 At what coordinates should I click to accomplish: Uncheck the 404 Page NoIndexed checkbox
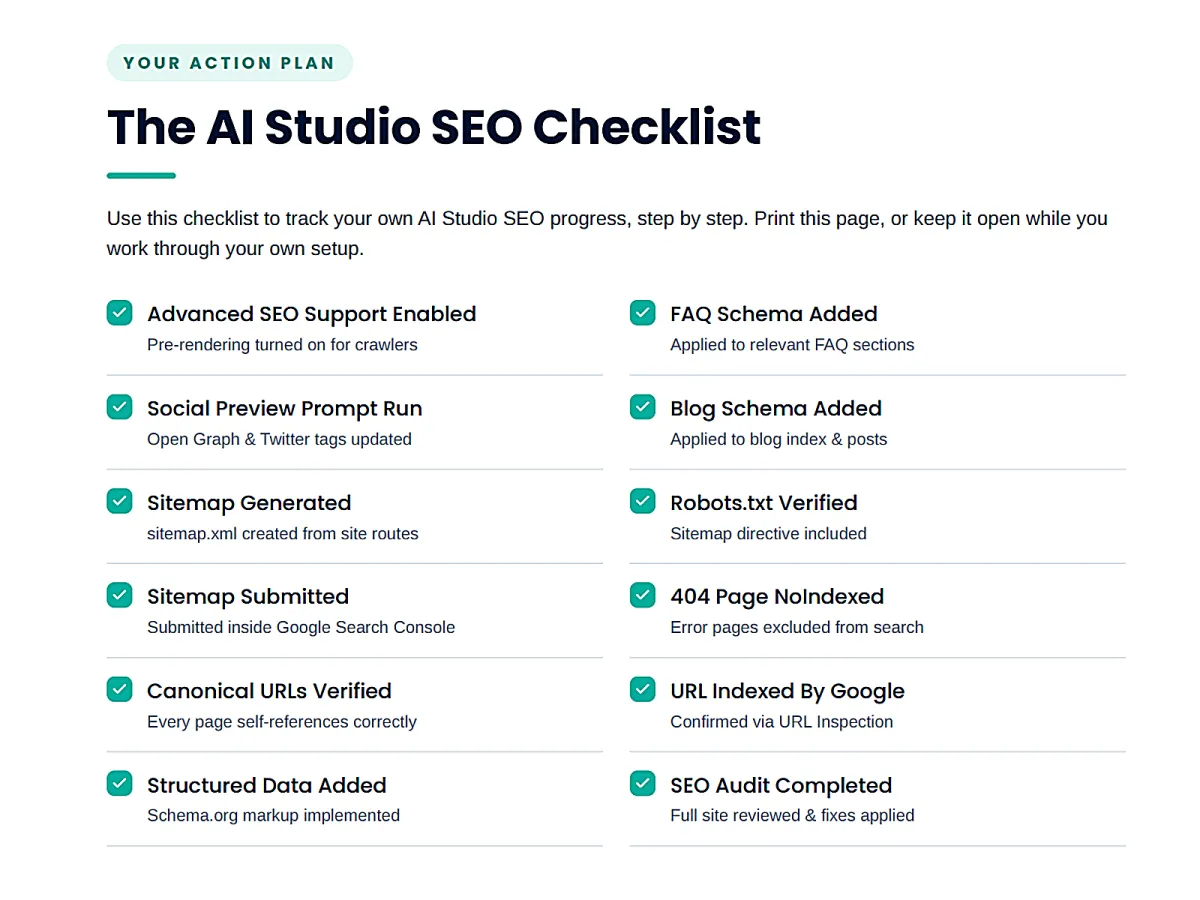(x=642, y=595)
